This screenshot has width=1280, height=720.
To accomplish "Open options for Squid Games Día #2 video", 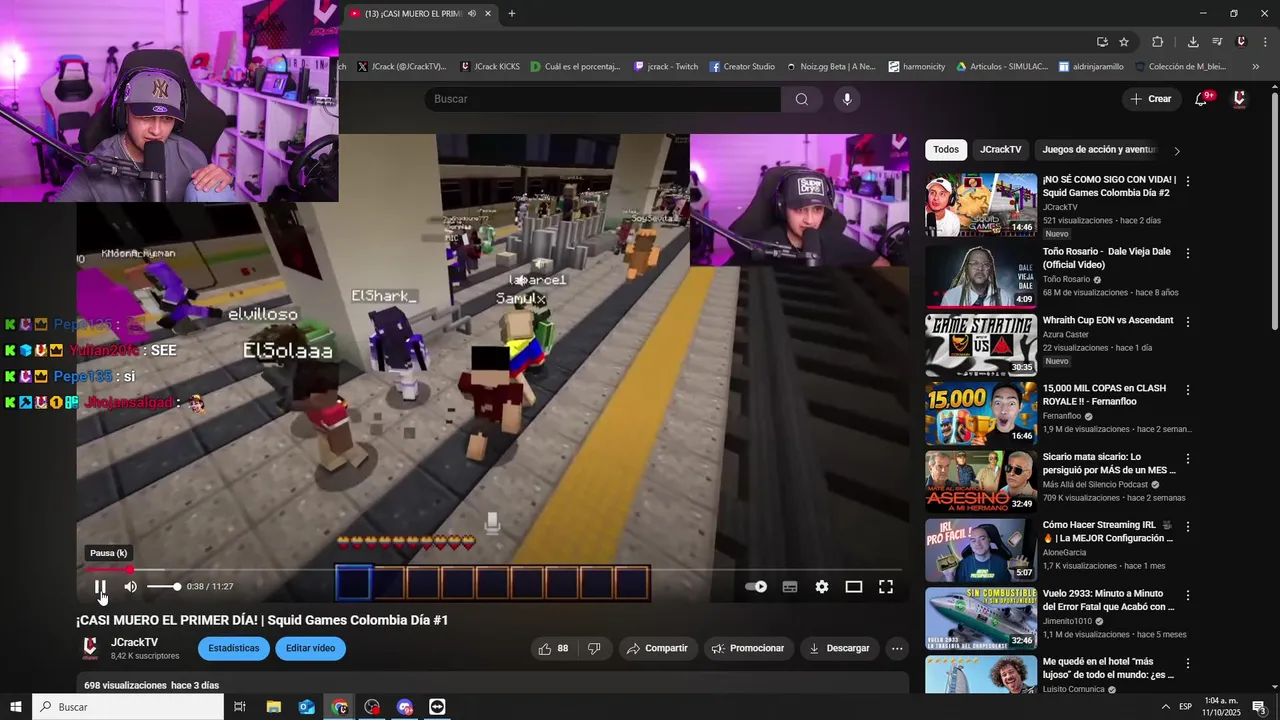I will [x=1188, y=181].
